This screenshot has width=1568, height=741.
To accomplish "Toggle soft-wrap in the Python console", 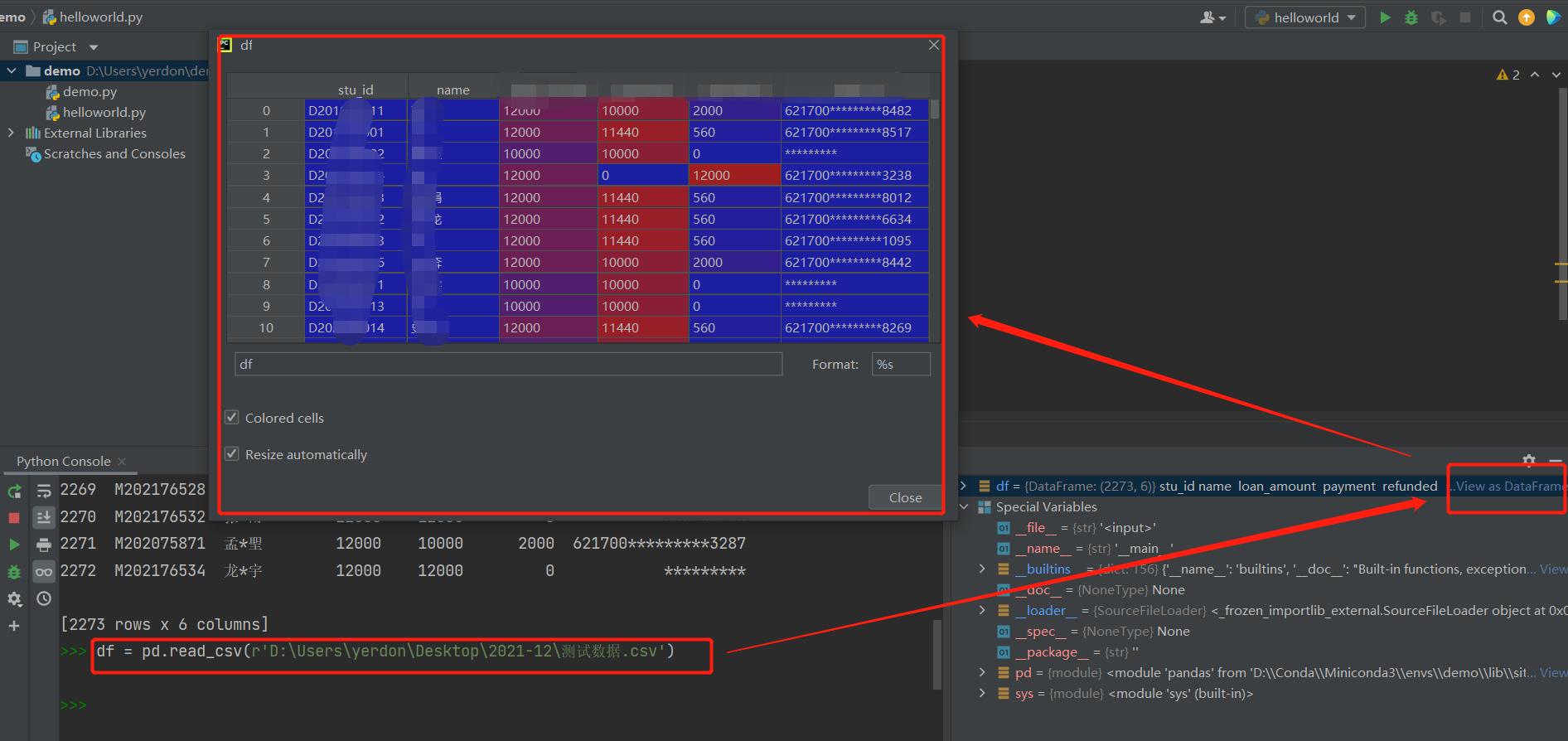I will tap(44, 491).
